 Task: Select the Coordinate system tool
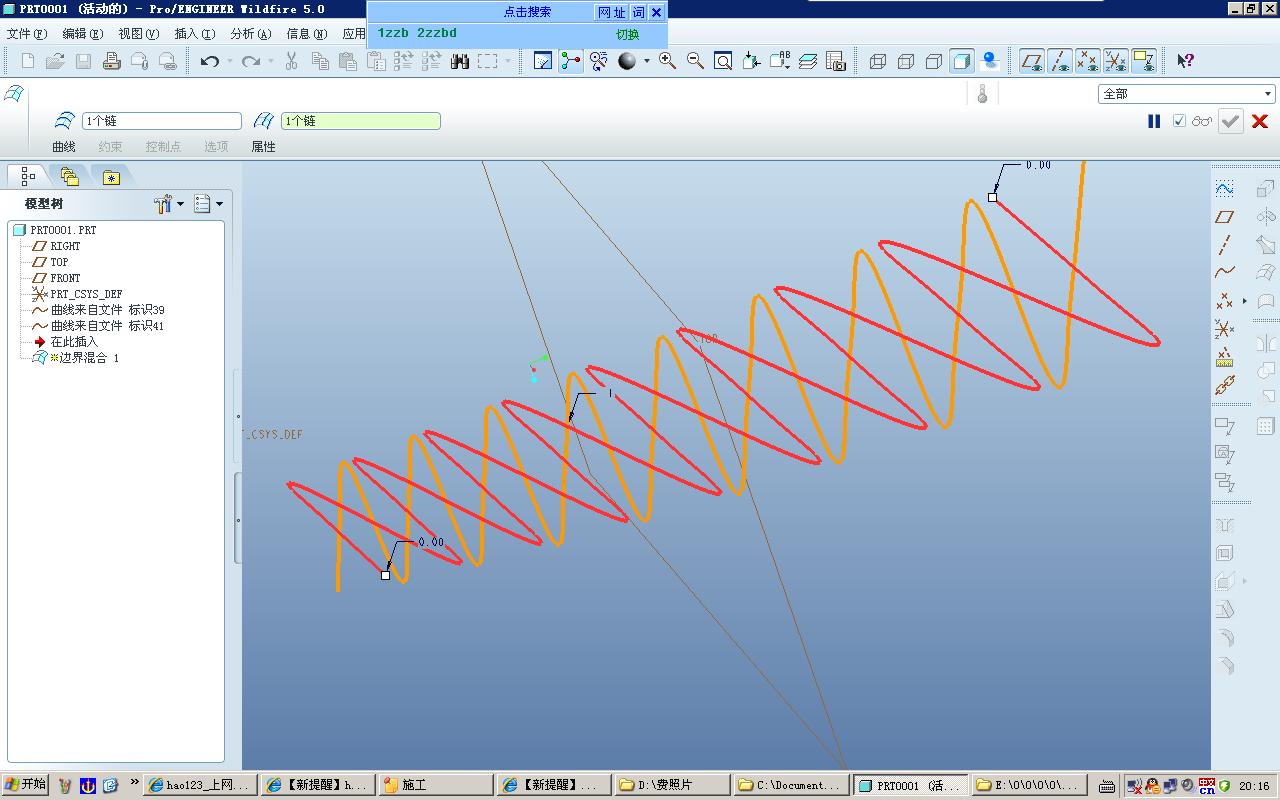1224,328
